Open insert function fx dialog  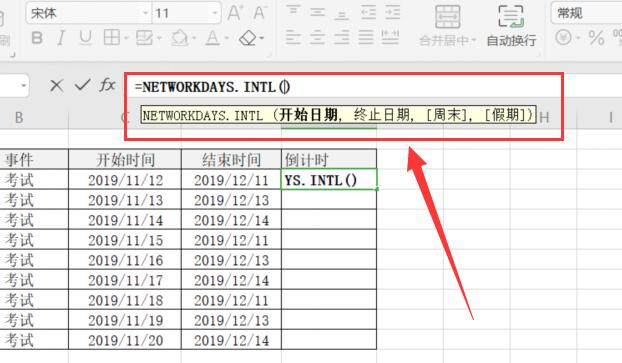pyautogui.click(x=107, y=85)
